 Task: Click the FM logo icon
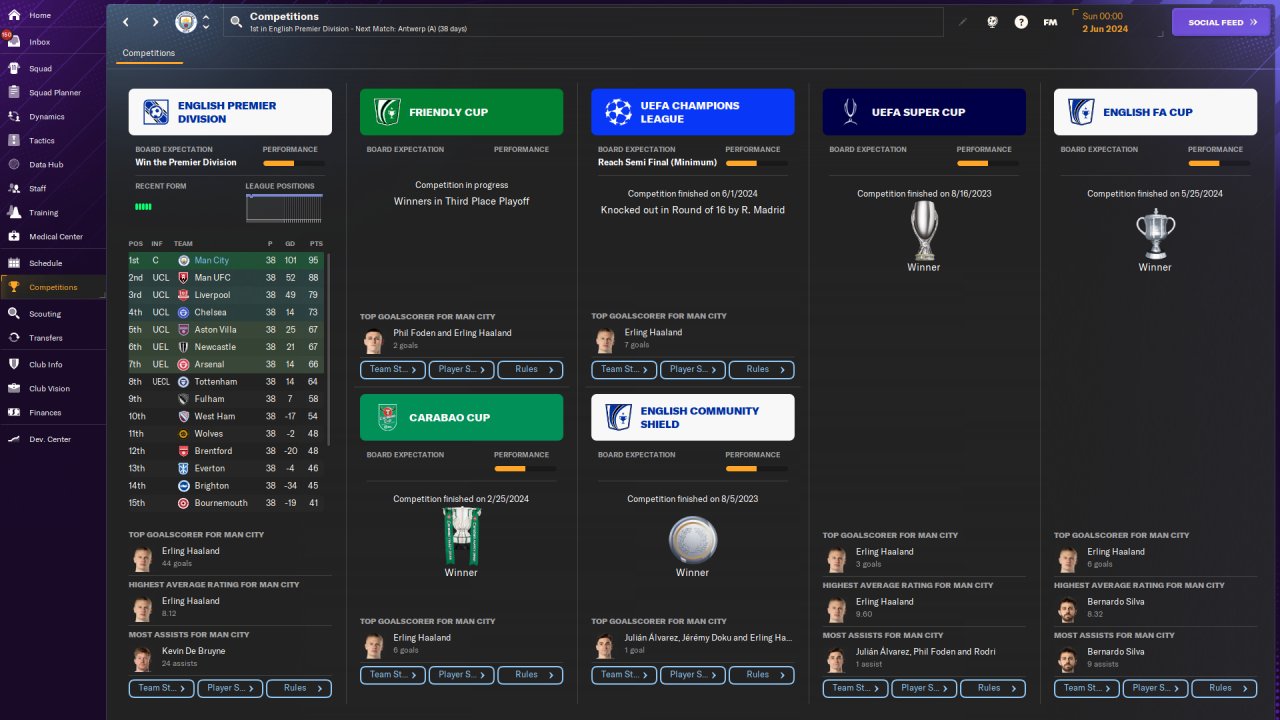pyautogui.click(x=1050, y=22)
